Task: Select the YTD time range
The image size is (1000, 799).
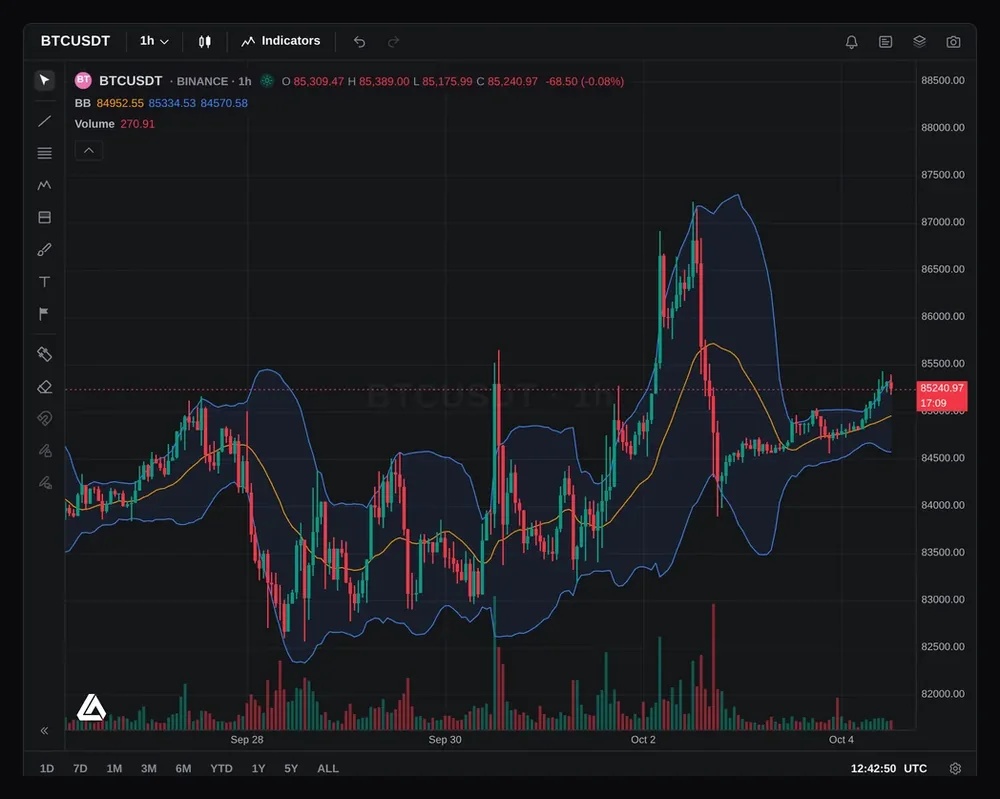Action: coord(221,768)
